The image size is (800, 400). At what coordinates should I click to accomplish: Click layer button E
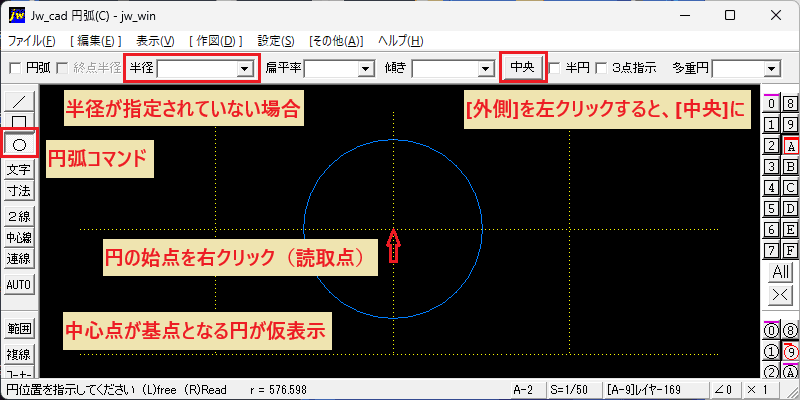(x=790, y=230)
